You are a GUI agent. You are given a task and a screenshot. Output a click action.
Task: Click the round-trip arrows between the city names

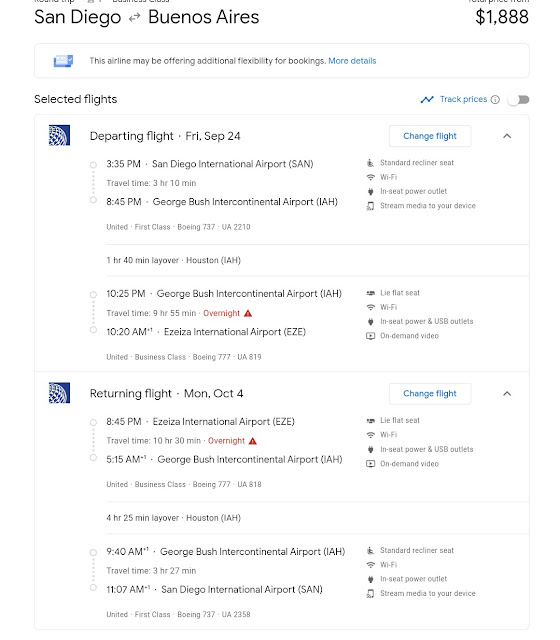click(135, 17)
